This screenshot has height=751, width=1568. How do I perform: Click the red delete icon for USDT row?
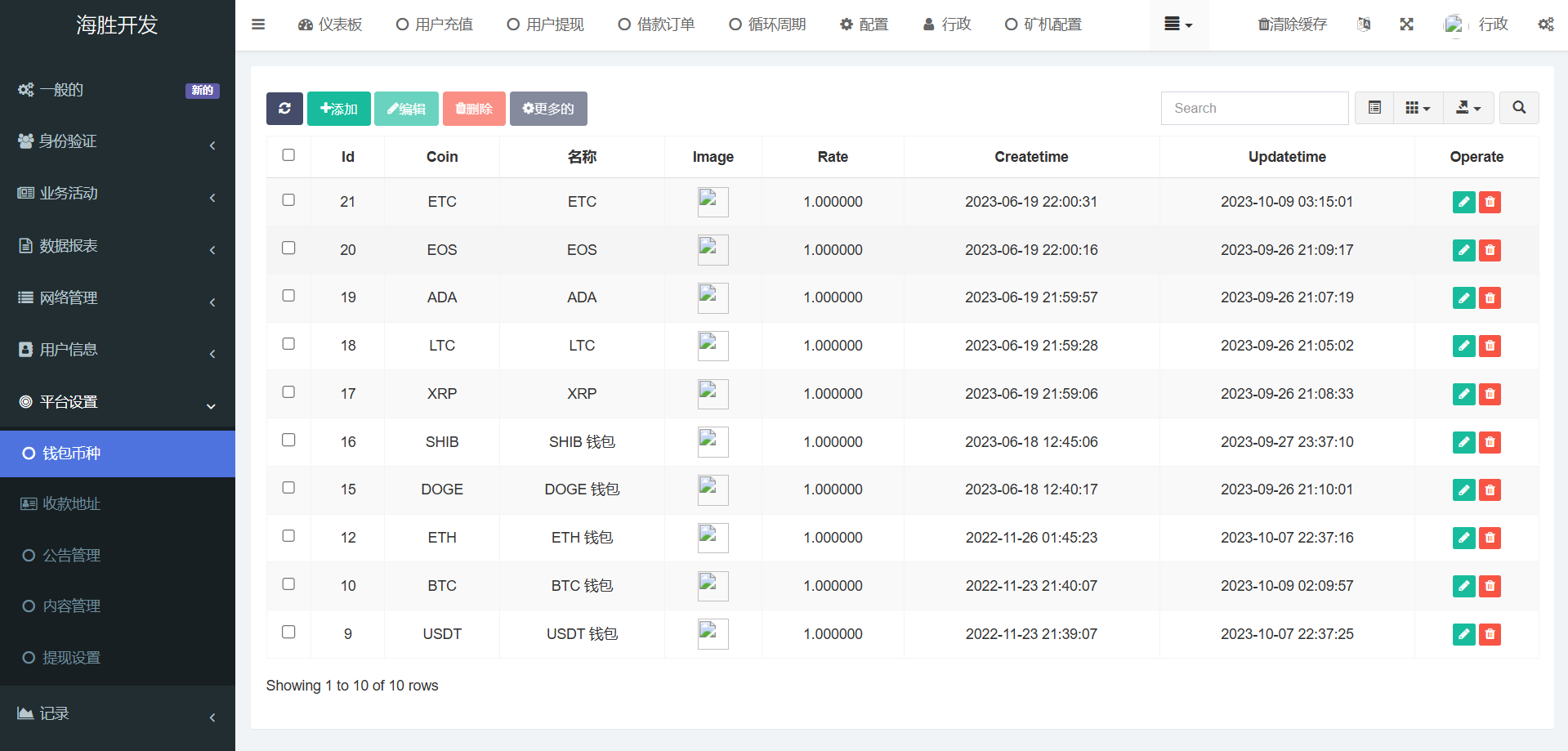[1490, 634]
